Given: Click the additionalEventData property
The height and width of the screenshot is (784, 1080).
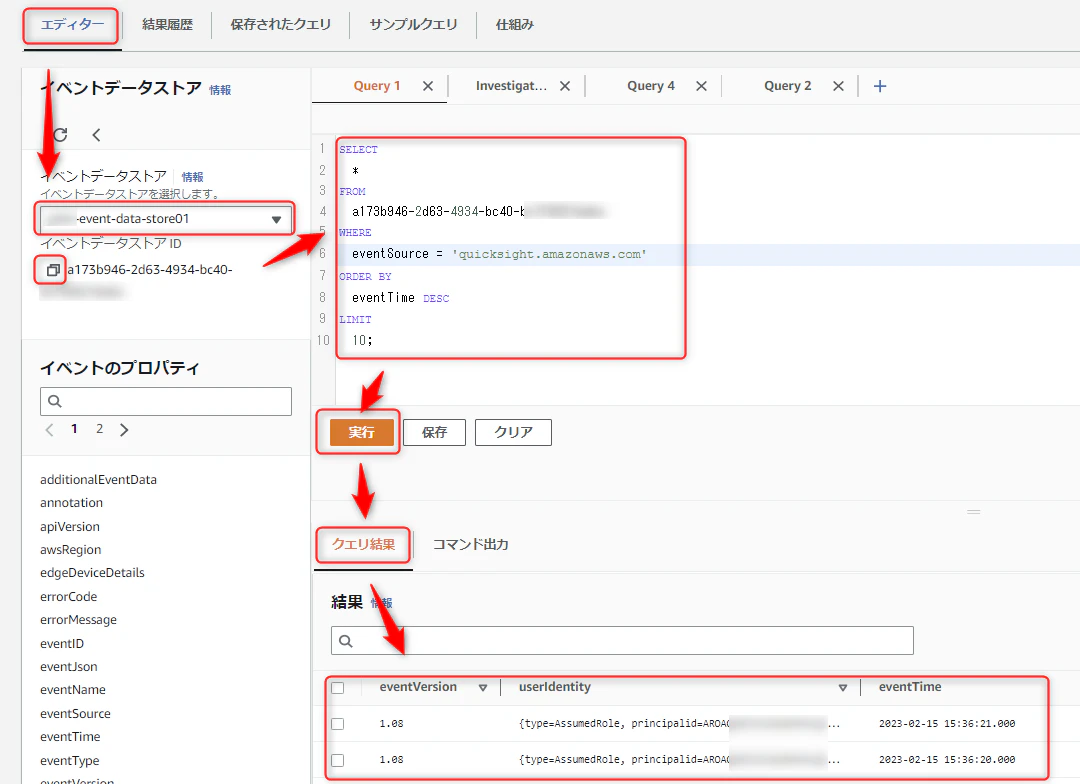Looking at the screenshot, I should (x=98, y=479).
